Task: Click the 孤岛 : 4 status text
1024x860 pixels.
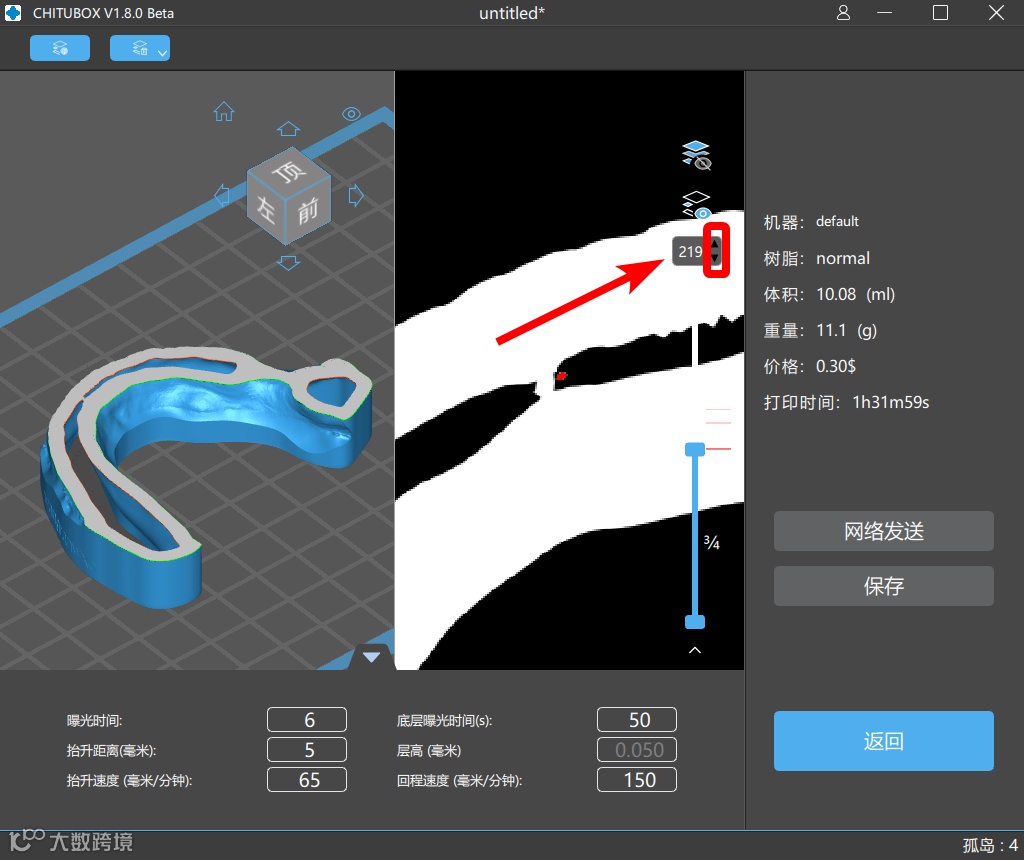Action: tap(990, 846)
